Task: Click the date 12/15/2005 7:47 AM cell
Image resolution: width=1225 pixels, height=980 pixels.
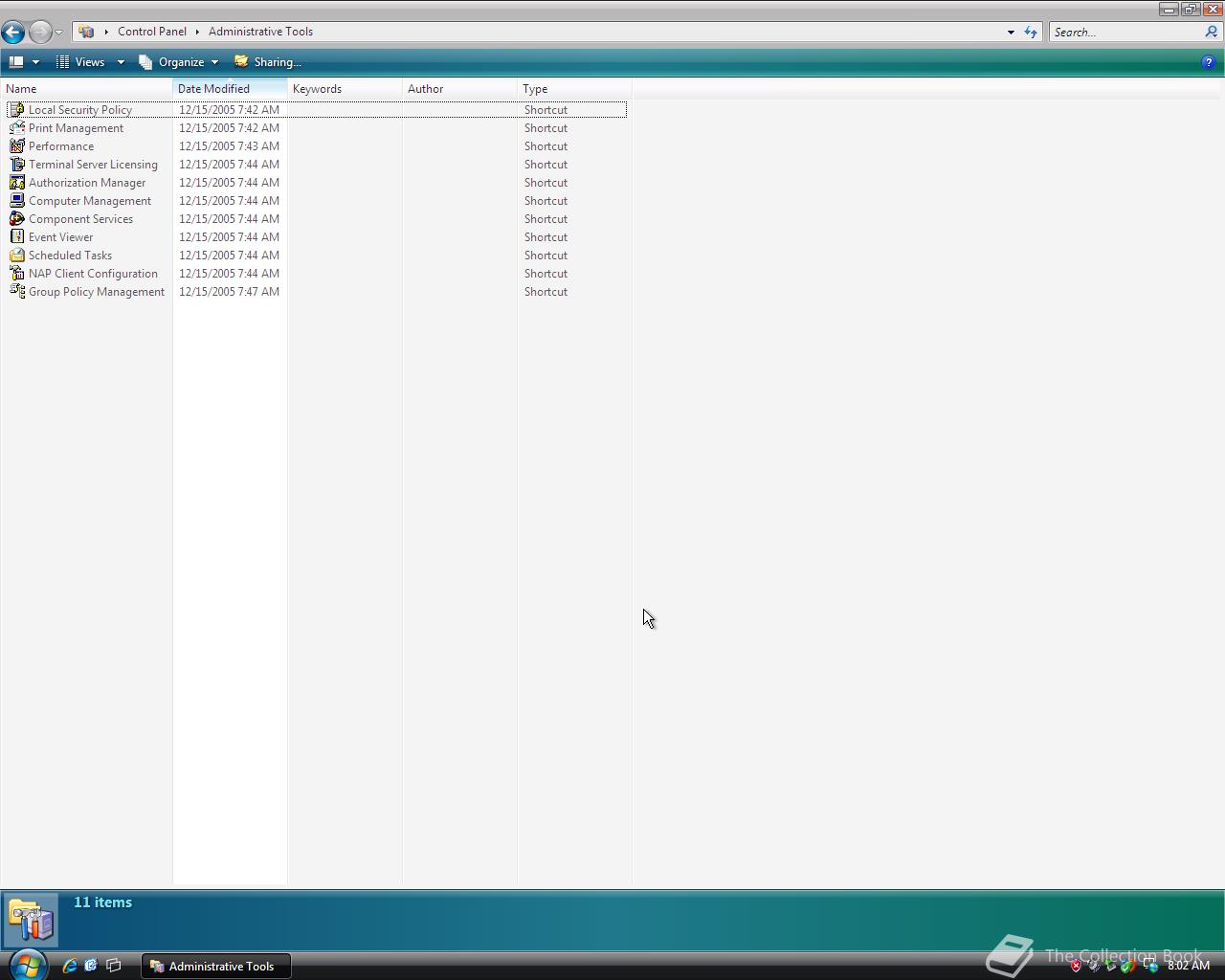Action: (x=229, y=292)
